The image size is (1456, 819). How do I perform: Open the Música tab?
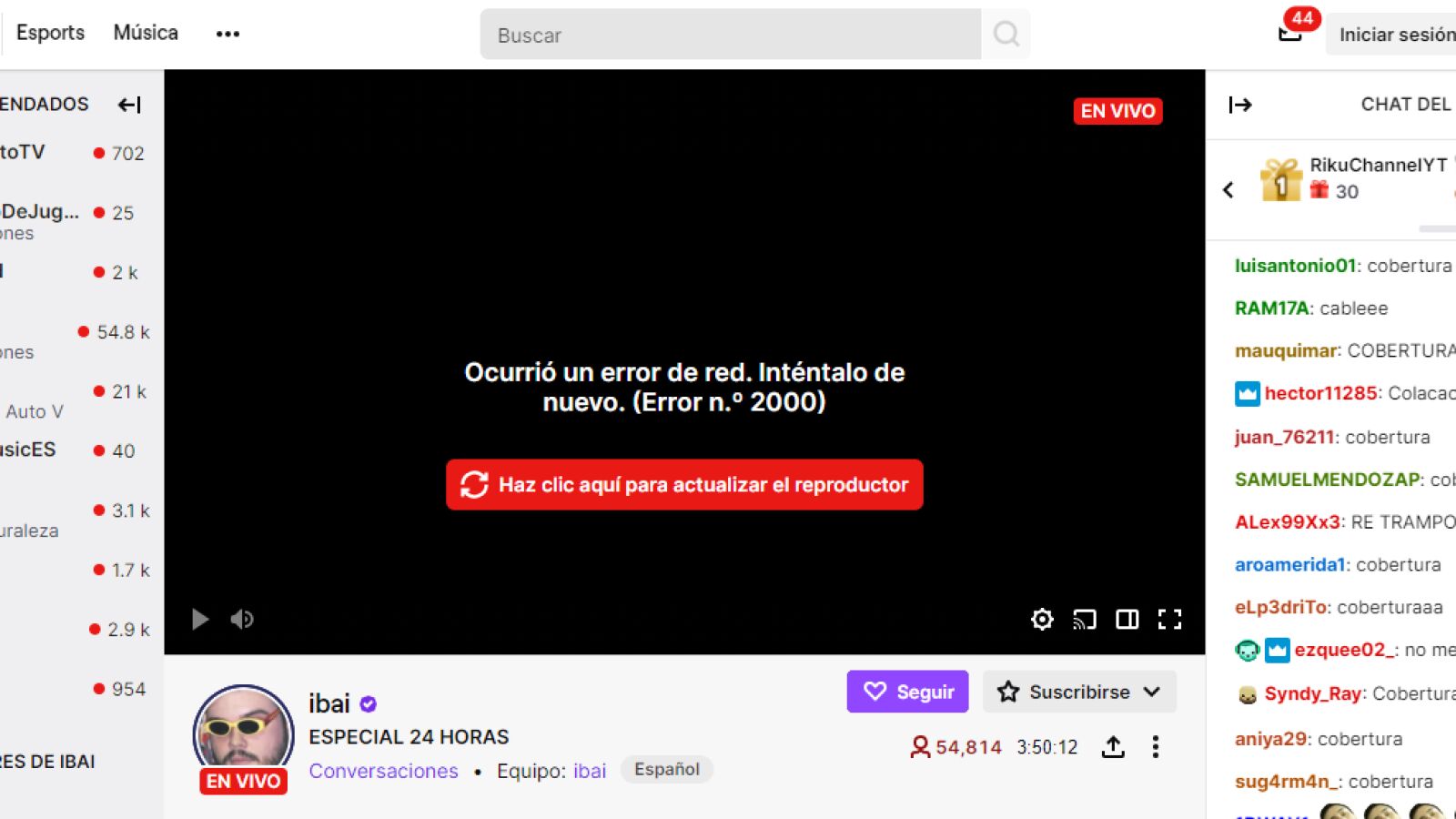pyautogui.click(x=146, y=33)
